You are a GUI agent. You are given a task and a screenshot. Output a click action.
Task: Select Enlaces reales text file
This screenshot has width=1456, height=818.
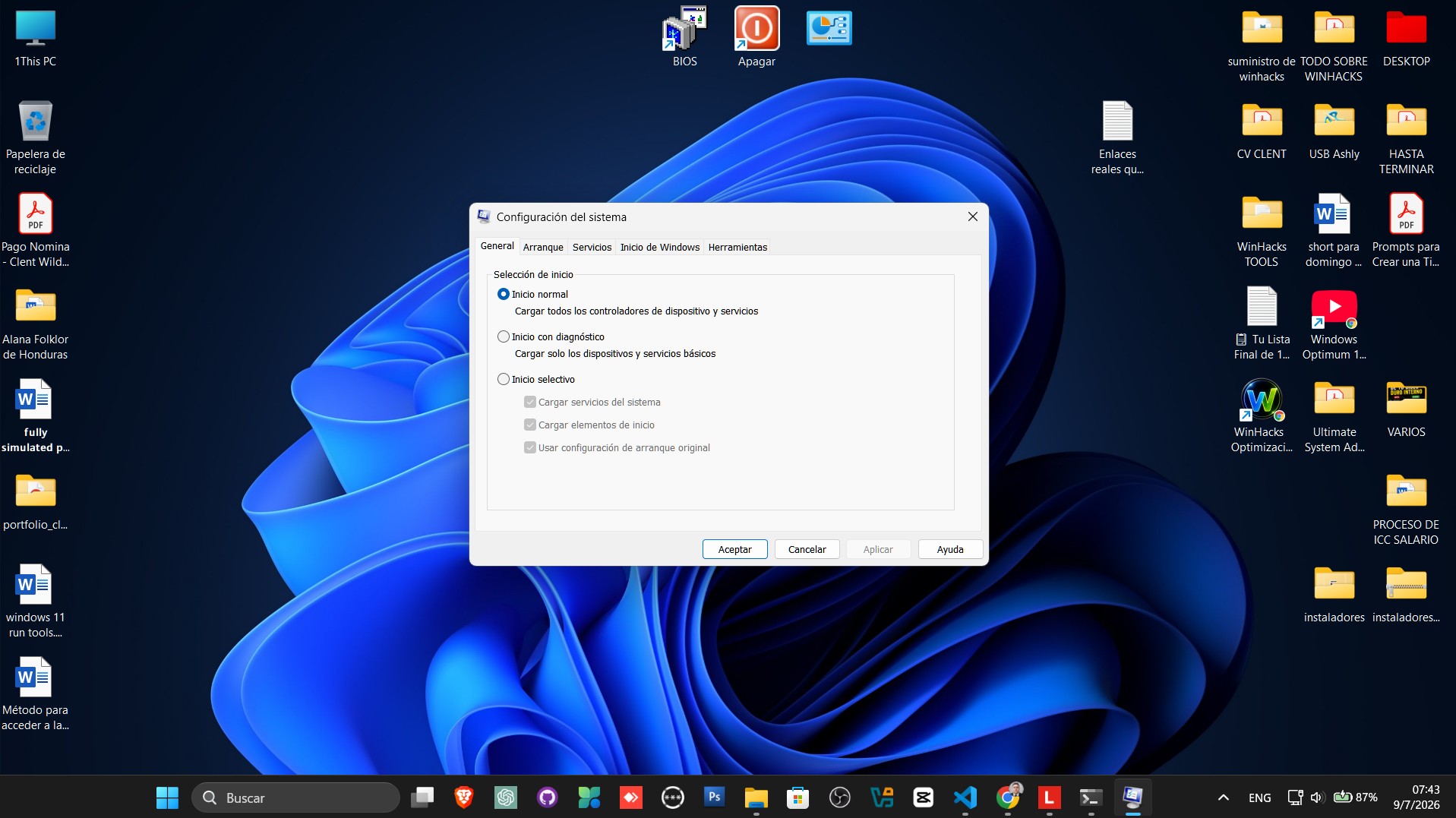pyautogui.click(x=1117, y=137)
